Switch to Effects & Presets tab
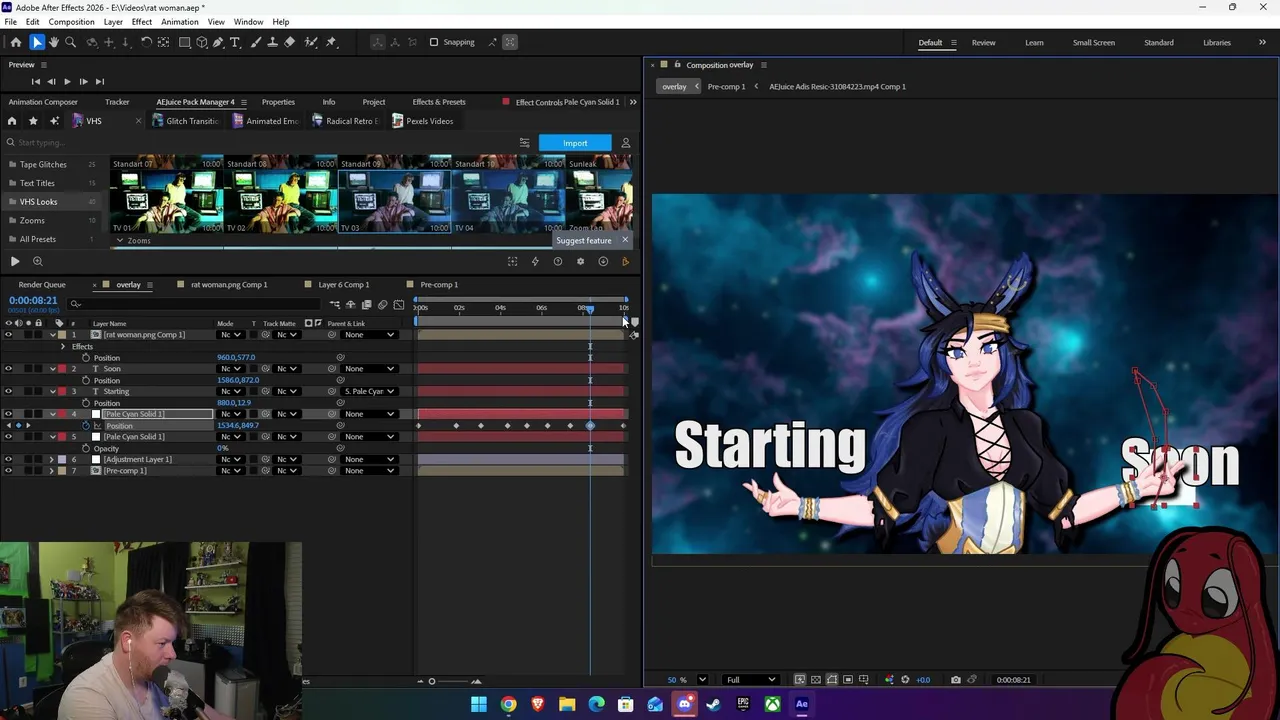1280x720 pixels. 439,102
